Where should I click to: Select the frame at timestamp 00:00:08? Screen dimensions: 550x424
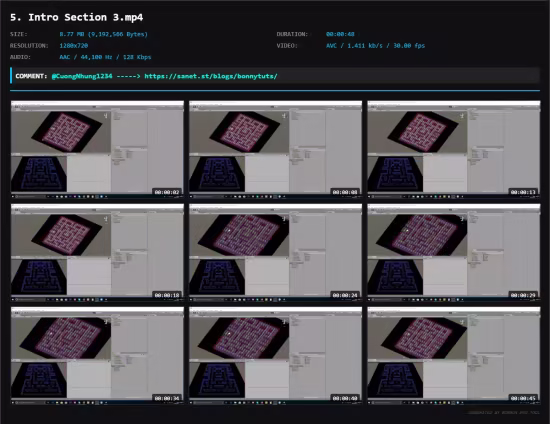tap(275, 149)
